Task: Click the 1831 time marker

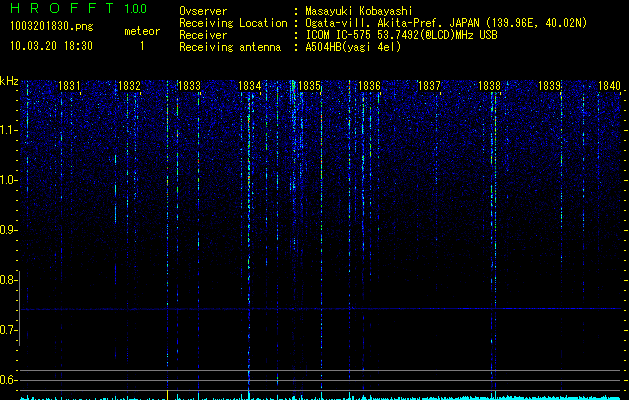Action: [x=69, y=86]
